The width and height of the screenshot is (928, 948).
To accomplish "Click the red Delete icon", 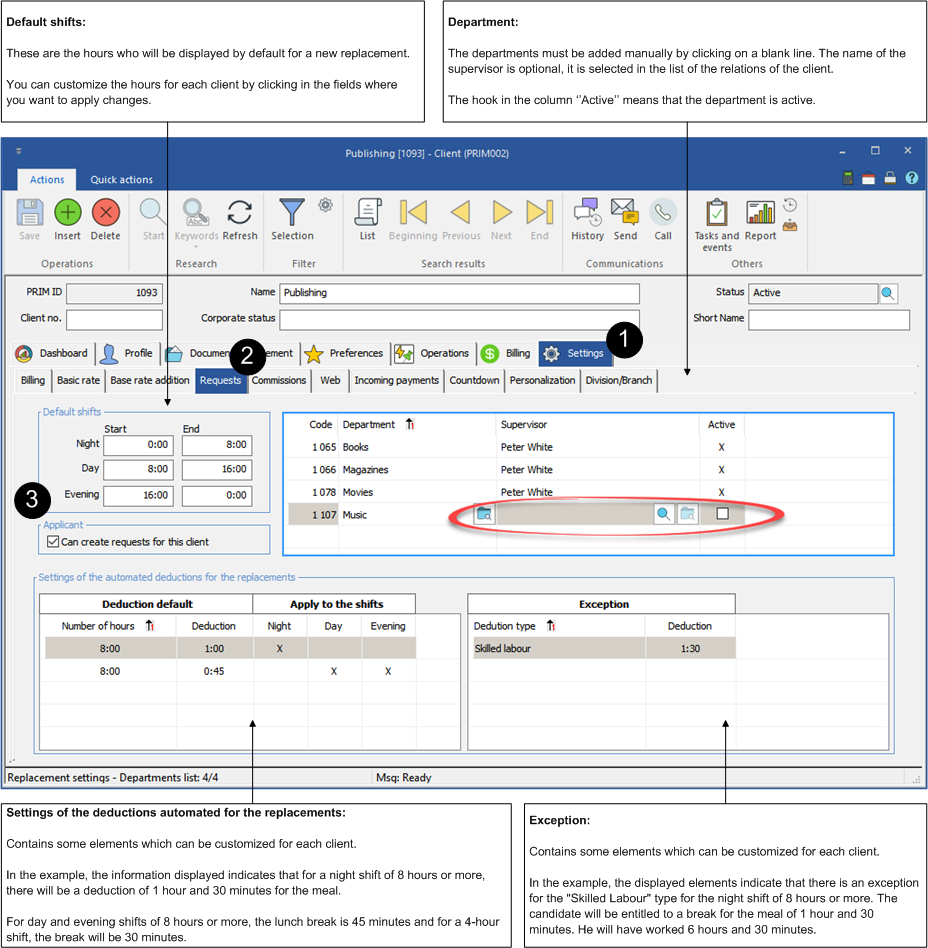I will click(x=106, y=213).
